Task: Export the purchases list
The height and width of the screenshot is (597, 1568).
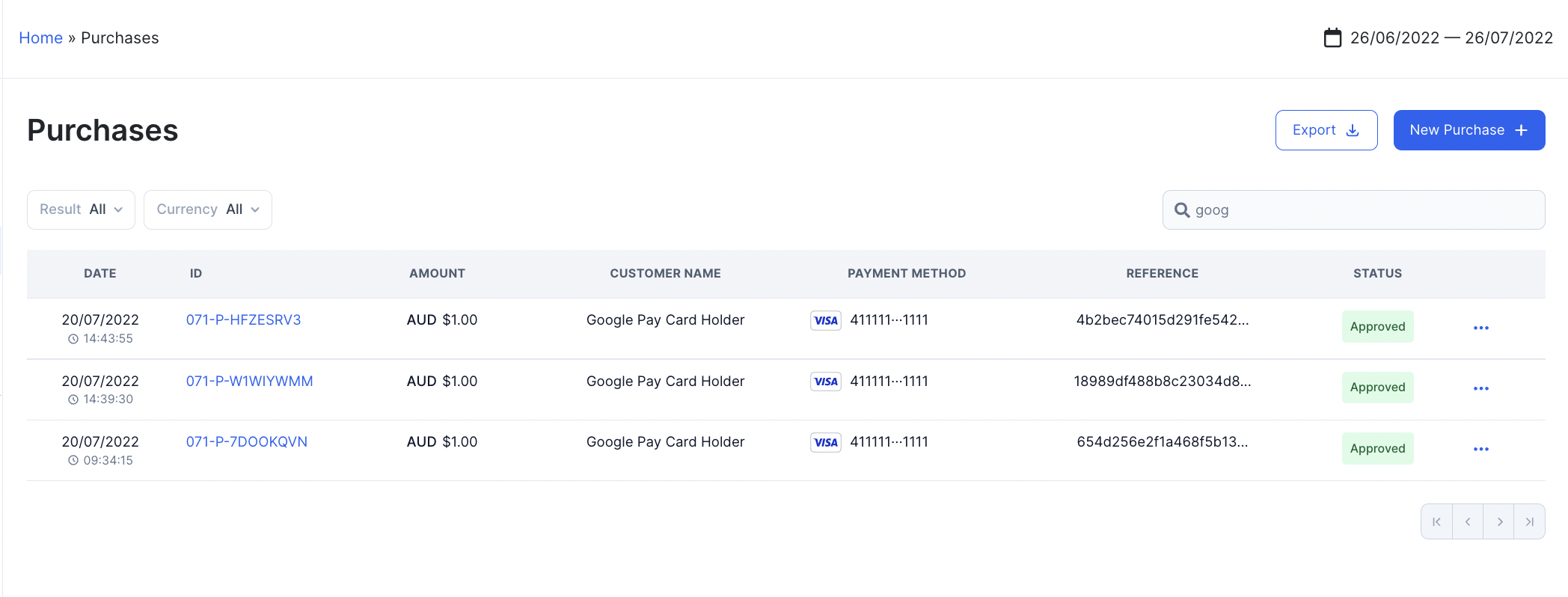Action: pos(1326,130)
